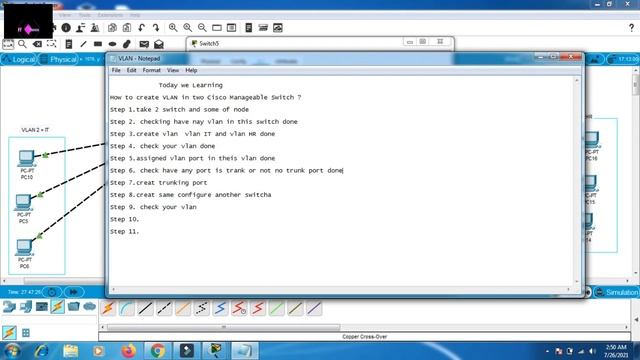Screen dimensions: 640x360
Task: Open the Format menu in Notepad
Action: click(151, 70)
